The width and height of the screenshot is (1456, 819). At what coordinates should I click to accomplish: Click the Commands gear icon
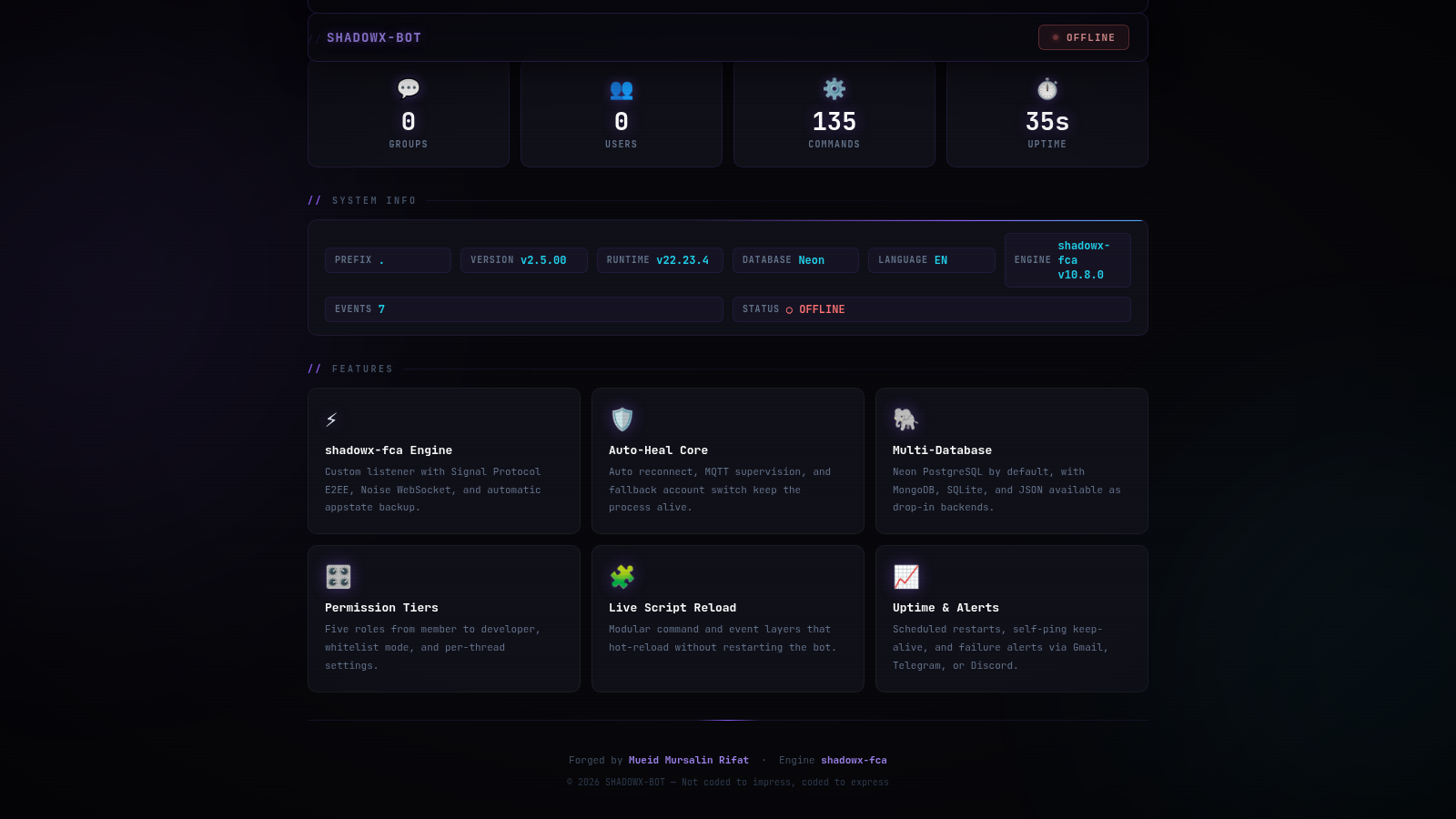pyautogui.click(x=834, y=88)
